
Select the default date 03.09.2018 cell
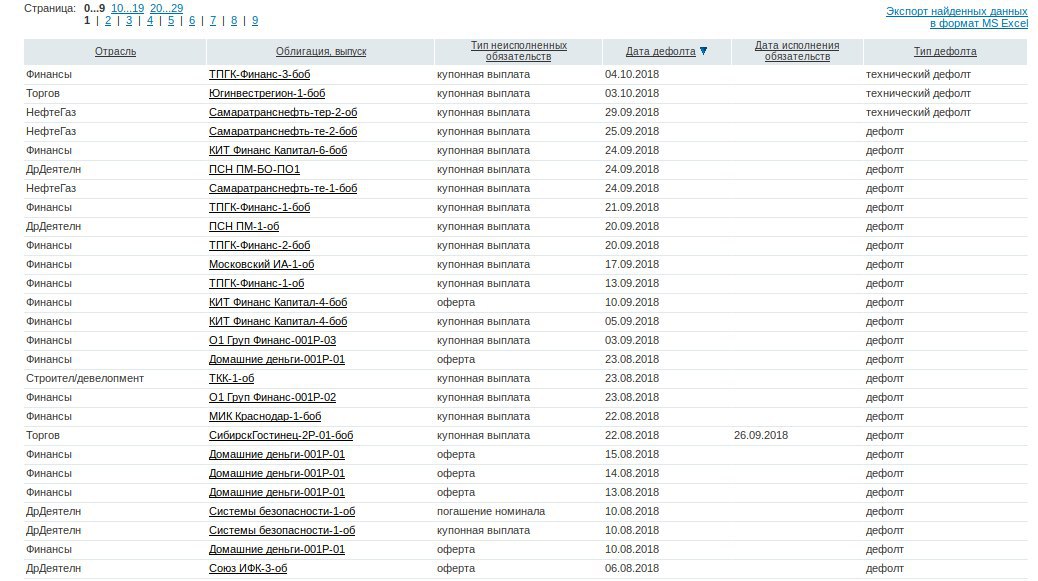pos(632,340)
